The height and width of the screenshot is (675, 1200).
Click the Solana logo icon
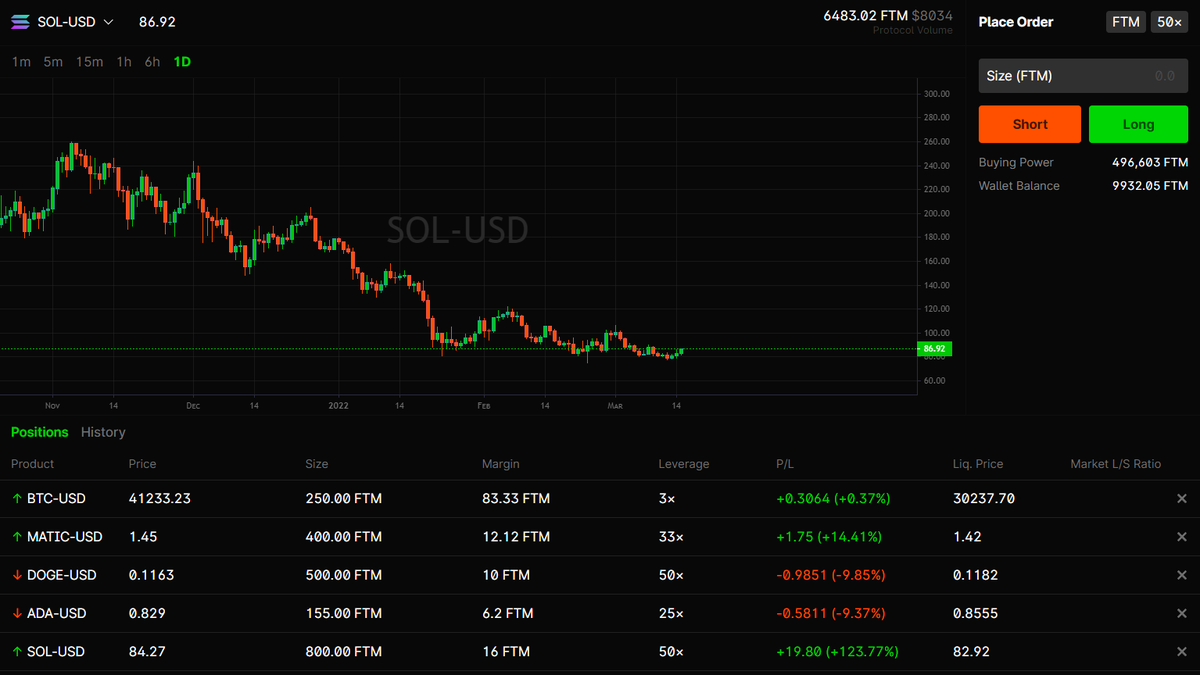20,21
